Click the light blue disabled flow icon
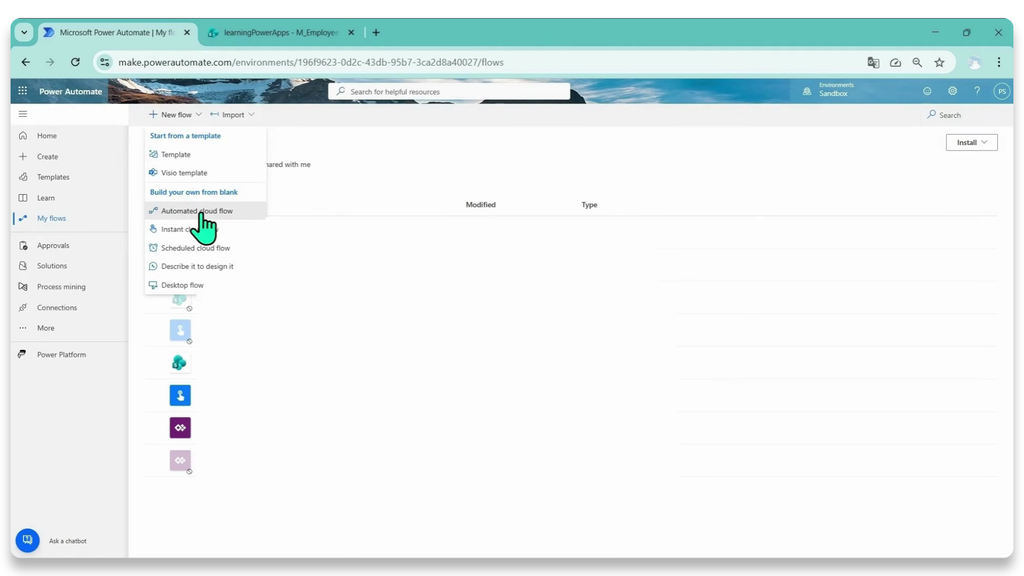The height and width of the screenshot is (576, 1024). [180, 330]
